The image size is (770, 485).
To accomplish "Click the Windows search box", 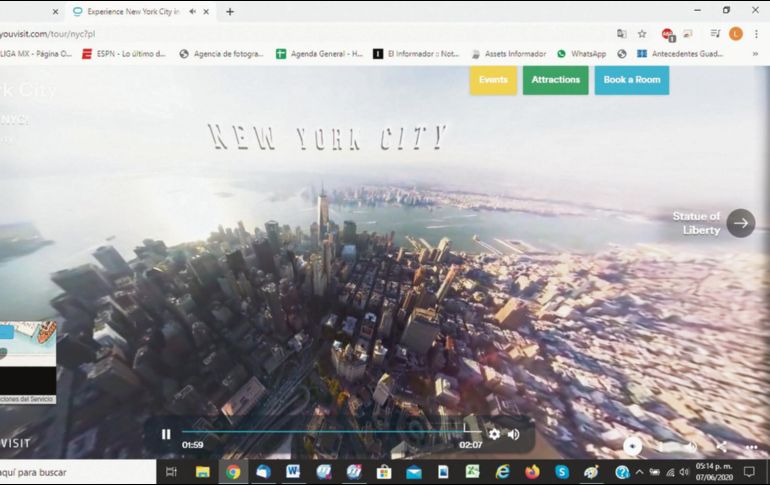I will click(78, 472).
